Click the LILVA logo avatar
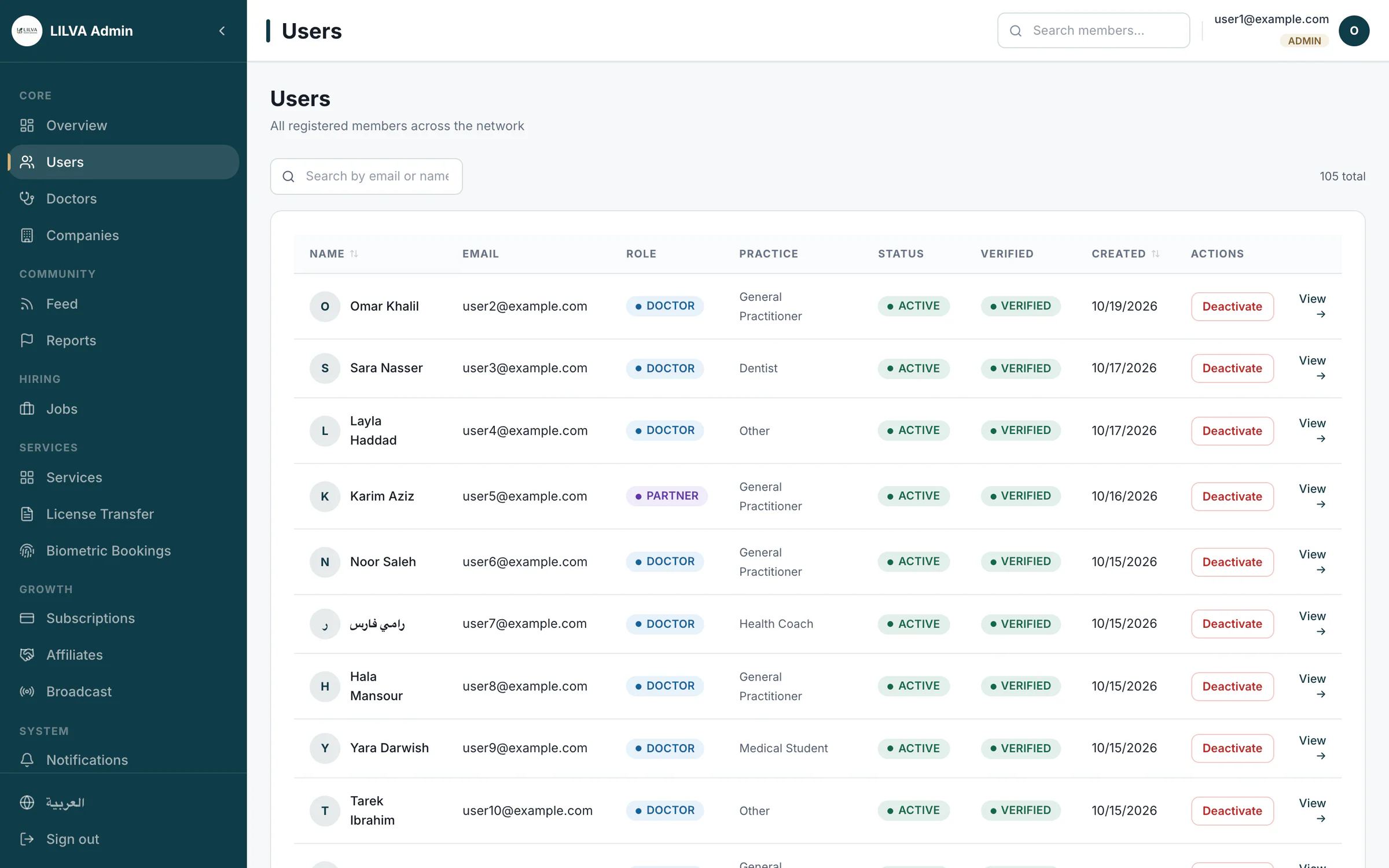Image resolution: width=1389 pixels, height=868 pixels. (27, 31)
